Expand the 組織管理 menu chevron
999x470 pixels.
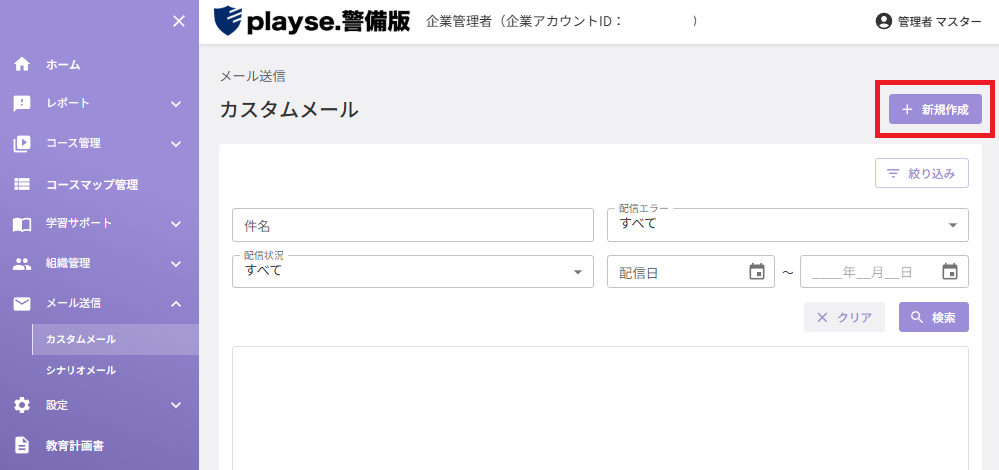tap(176, 264)
